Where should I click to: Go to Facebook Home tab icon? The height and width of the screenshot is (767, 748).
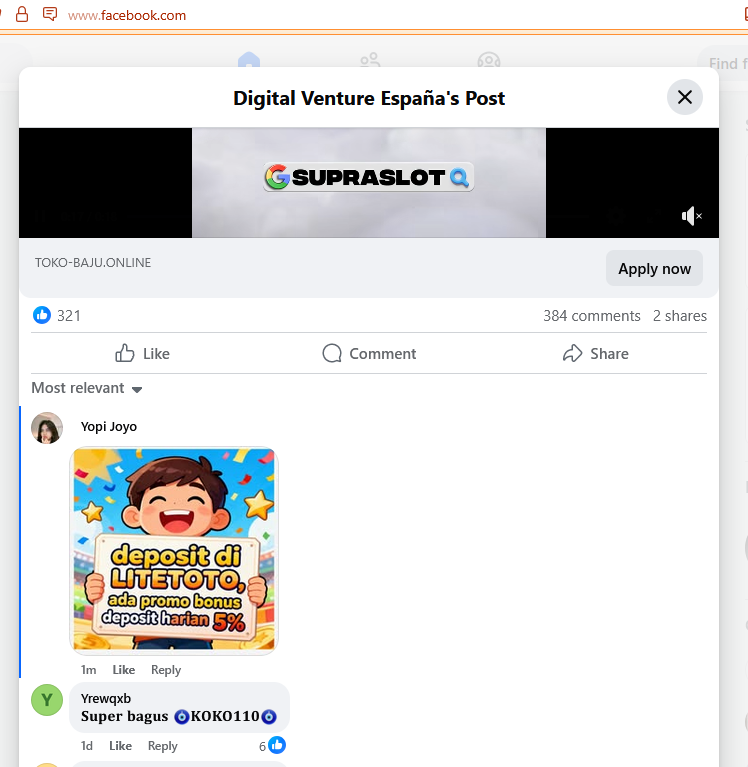[x=249, y=59]
